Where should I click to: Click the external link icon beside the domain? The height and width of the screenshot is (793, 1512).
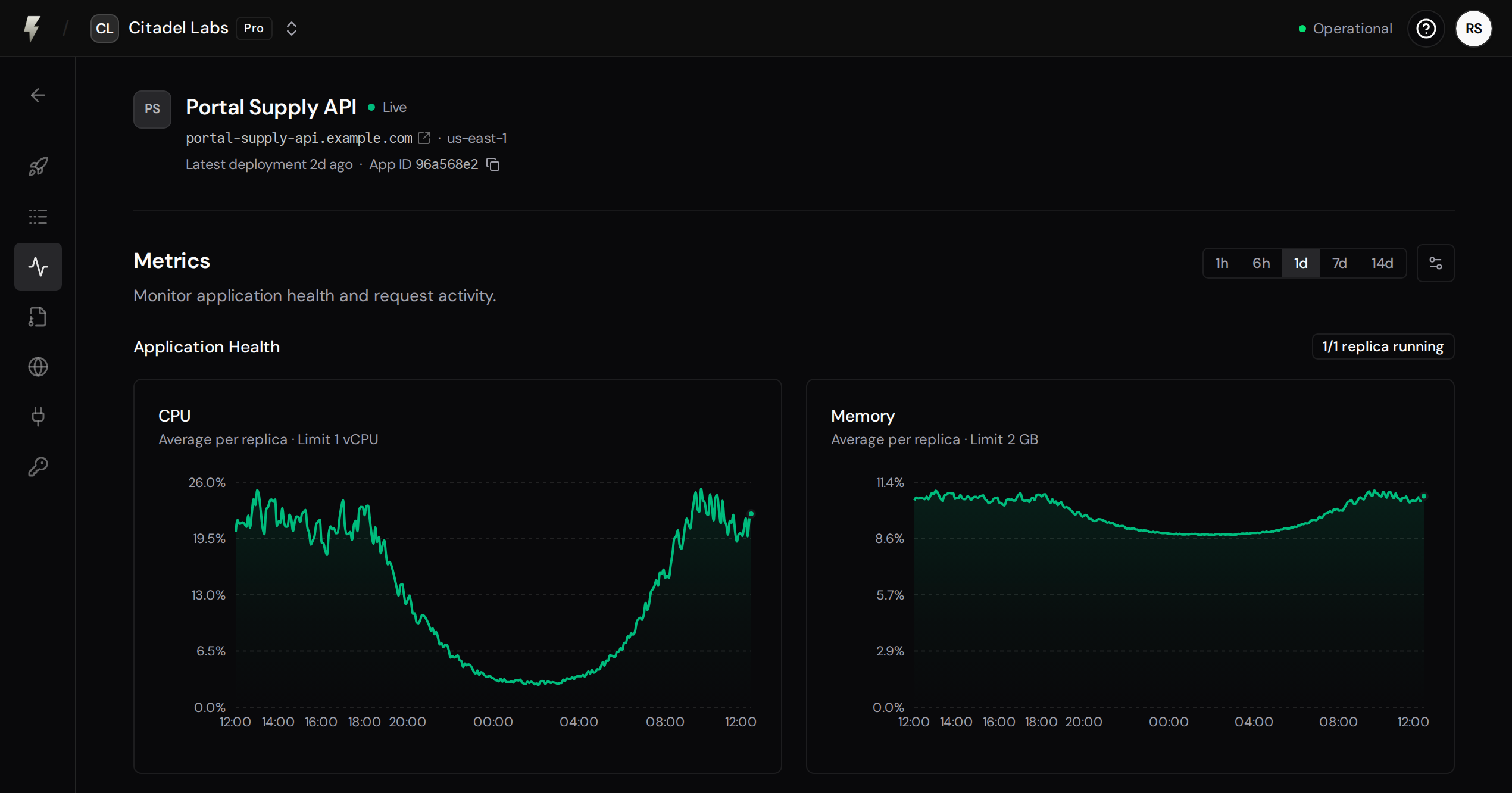click(x=424, y=138)
